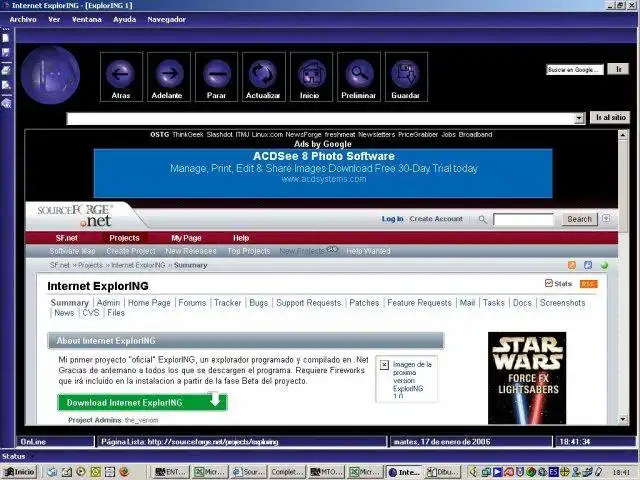This screenshot has height=480, width=640.
Task: Click the Buscar en Google search box
Action: coord(574,69)
